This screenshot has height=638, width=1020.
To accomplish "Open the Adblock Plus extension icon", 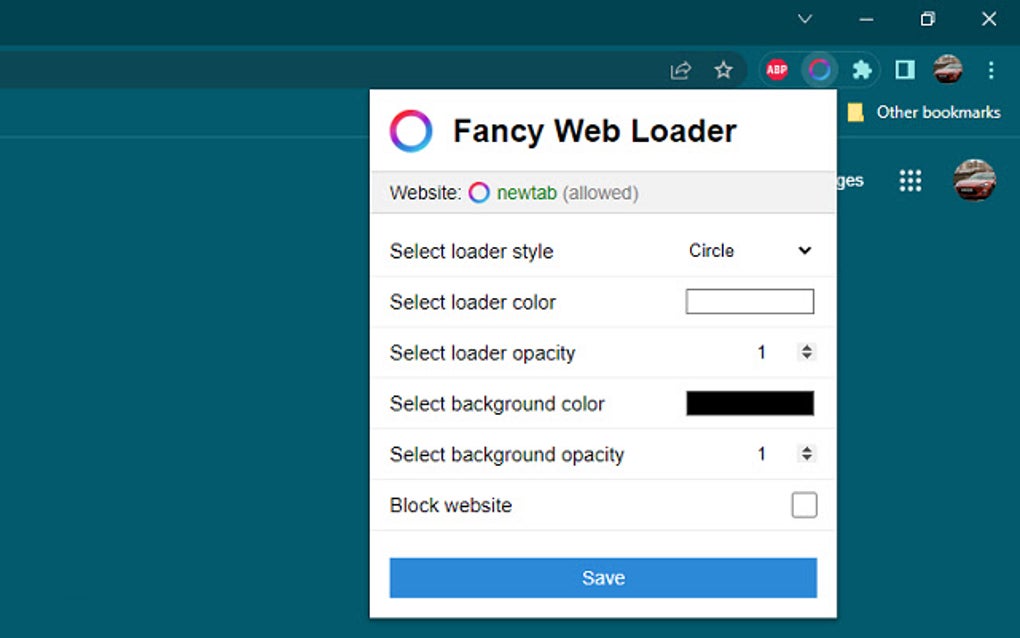I will coord(776,70).
